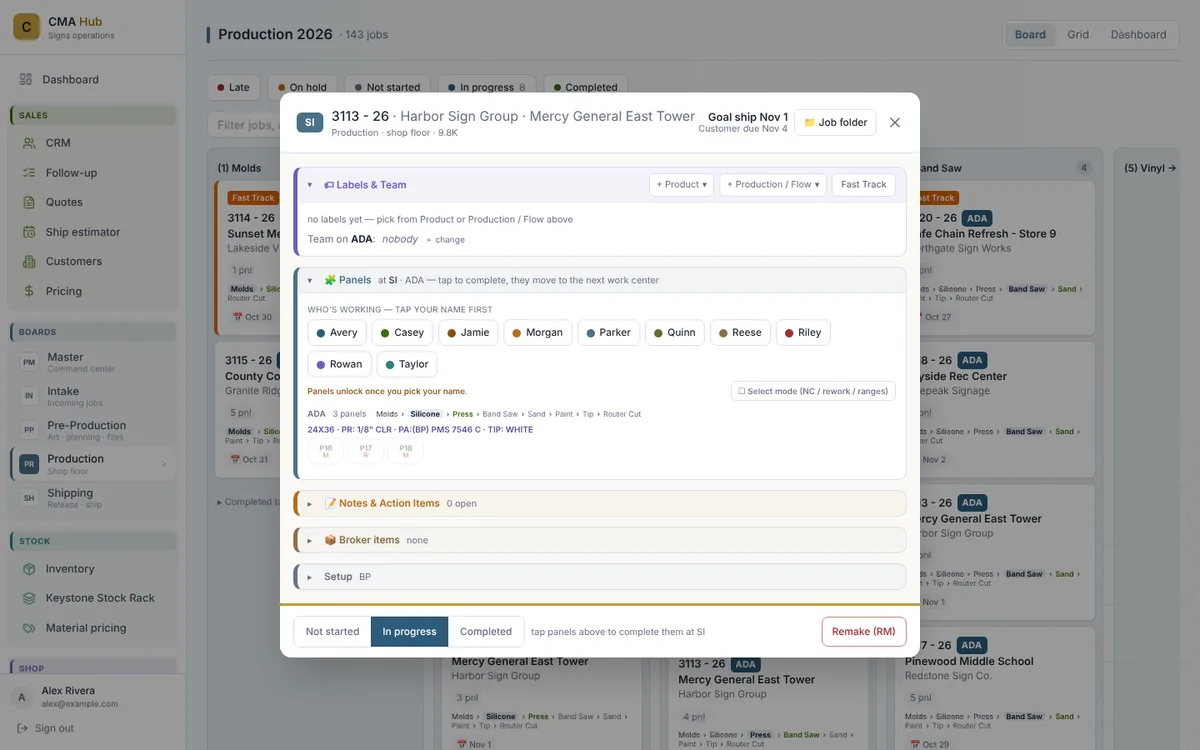Click the Customers building icon
1200x750 pixels.
[29, 261]
